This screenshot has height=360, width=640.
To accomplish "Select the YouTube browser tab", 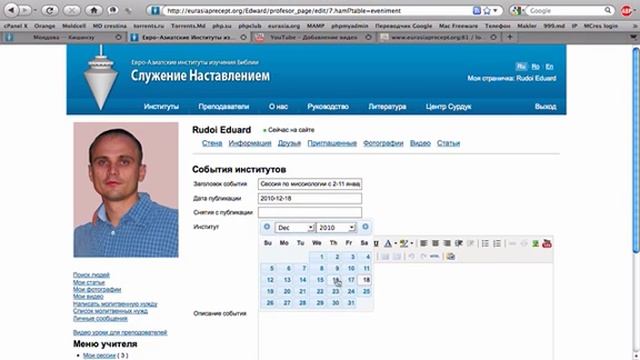I will (x=313, y=37).
